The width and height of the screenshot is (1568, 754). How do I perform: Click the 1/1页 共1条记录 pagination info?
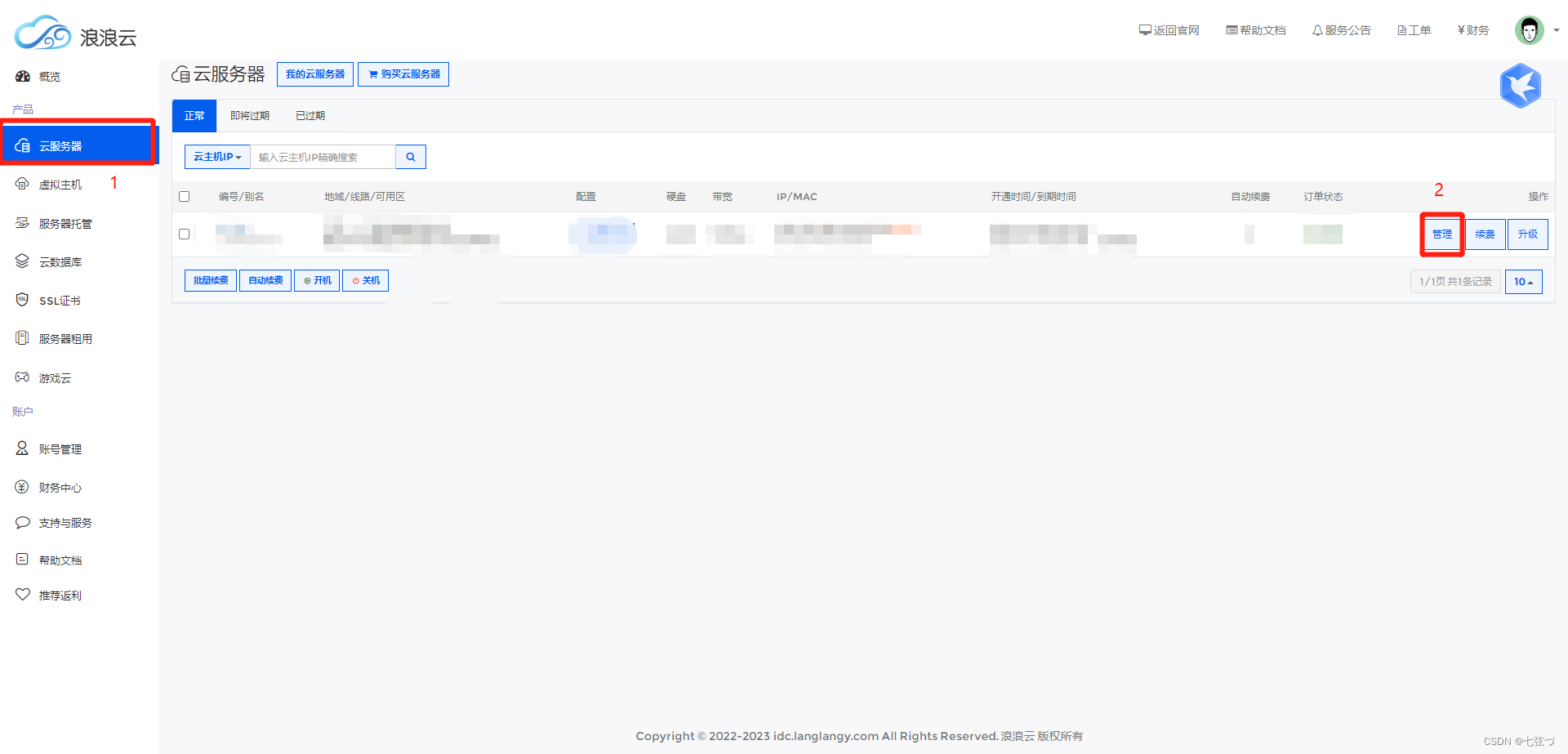click(x=1455, y=282)
